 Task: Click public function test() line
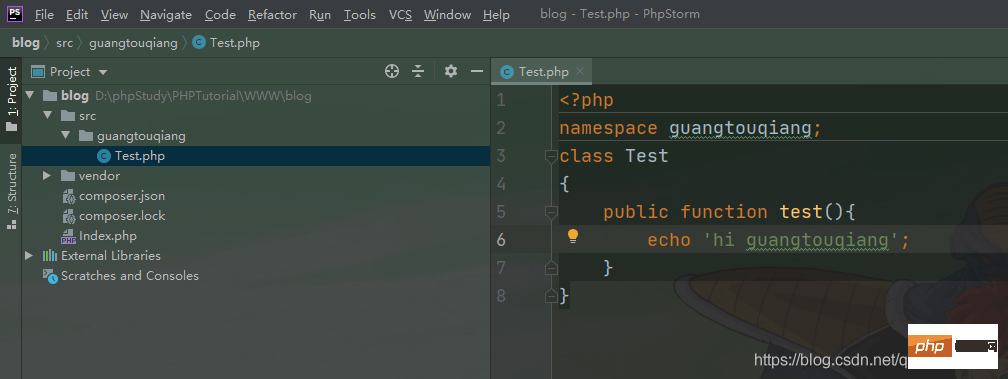tap(729, 212)
